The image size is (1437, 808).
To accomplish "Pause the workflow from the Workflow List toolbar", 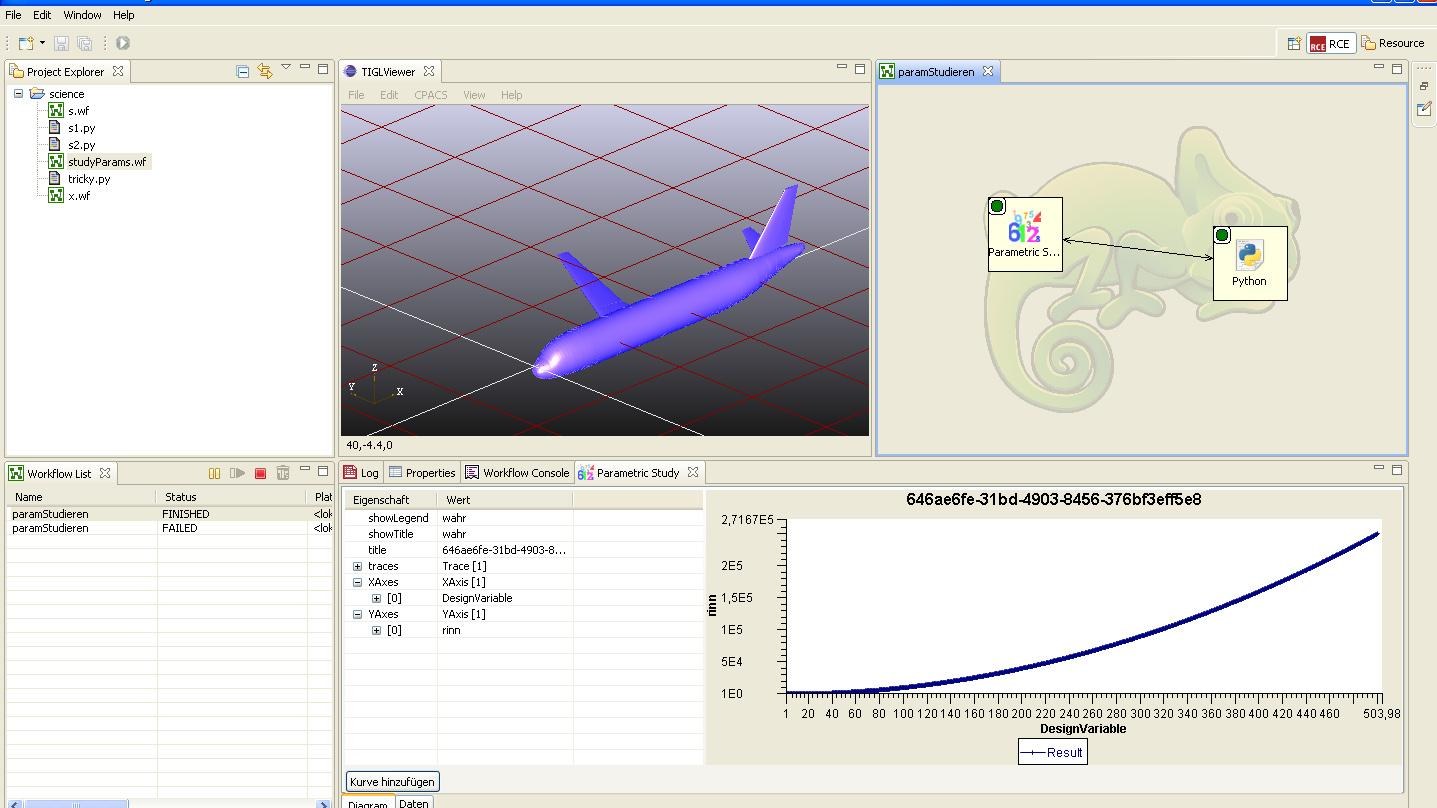I will click(212, 473).
